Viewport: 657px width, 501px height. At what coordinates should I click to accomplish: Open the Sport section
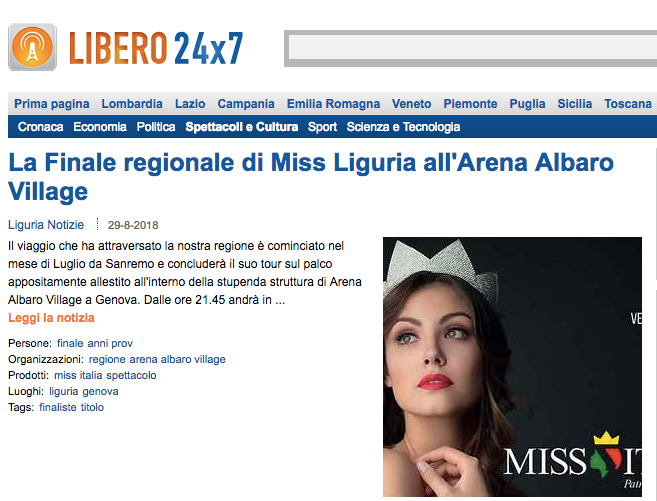pyautogui.click(x=322, y=127)
